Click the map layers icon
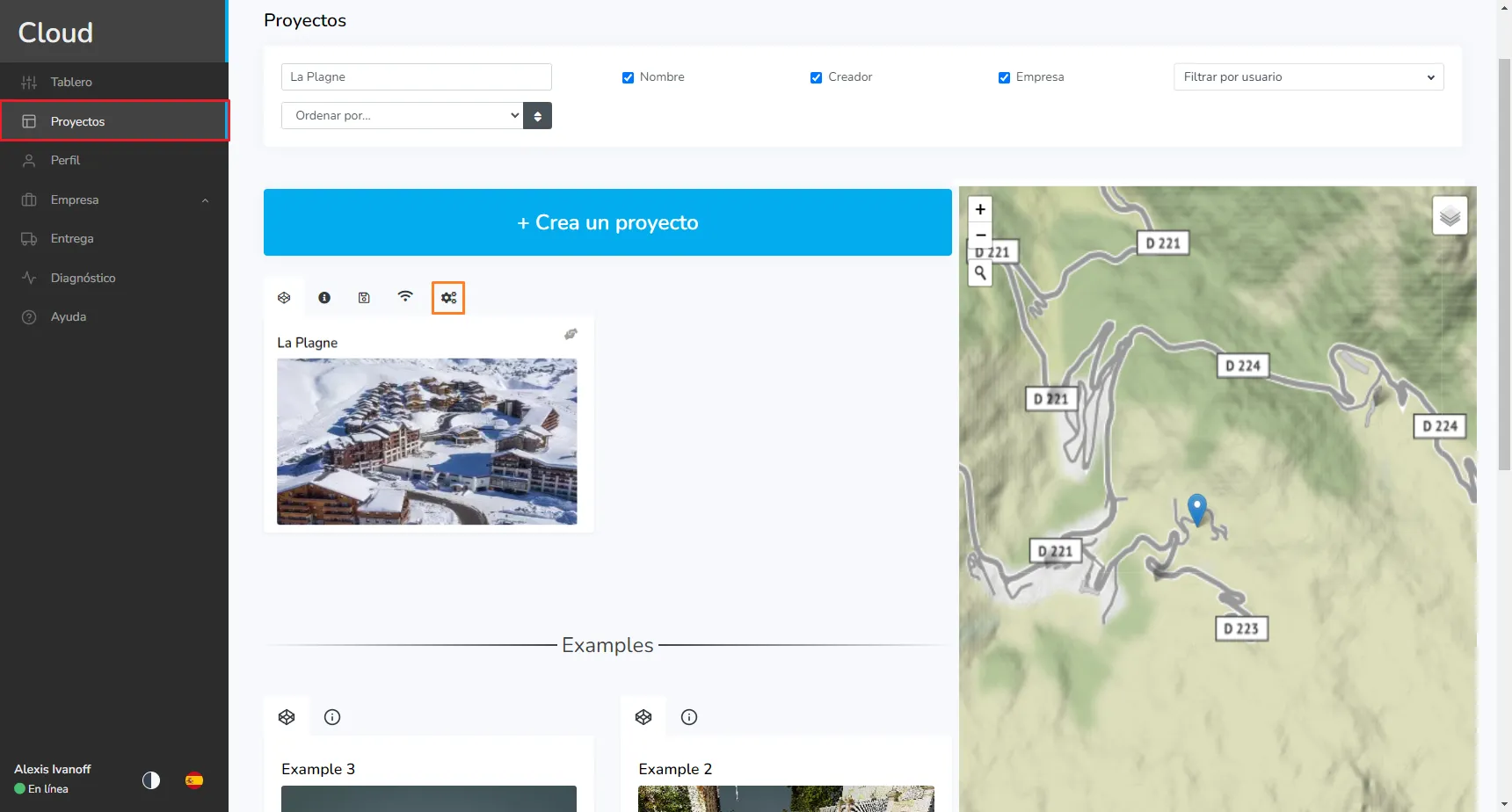This screenshot has height=812, width=1512. pos(1450,215)
